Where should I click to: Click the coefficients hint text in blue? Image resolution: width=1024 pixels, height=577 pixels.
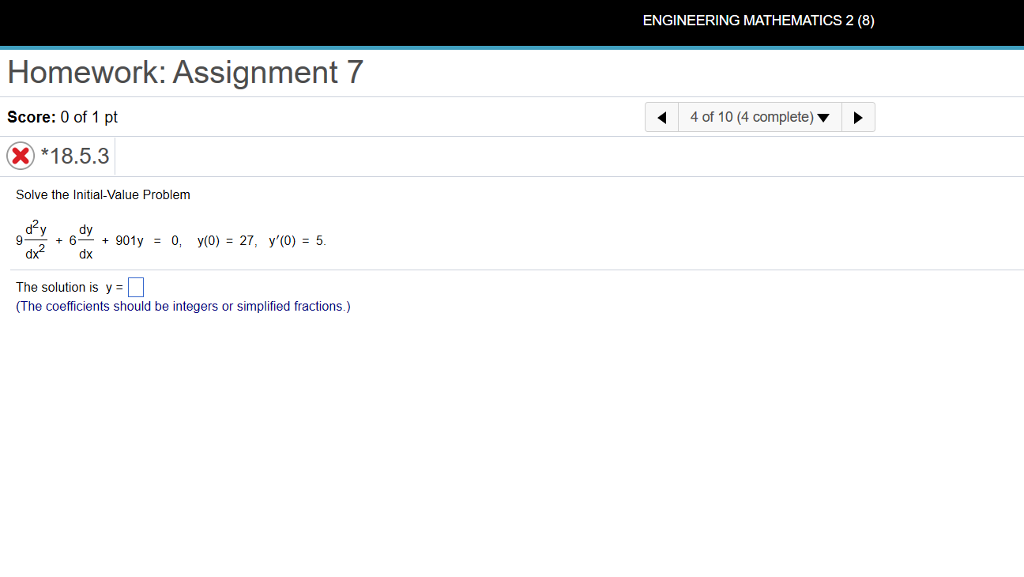pyautogui.click(x=183, y=307)
